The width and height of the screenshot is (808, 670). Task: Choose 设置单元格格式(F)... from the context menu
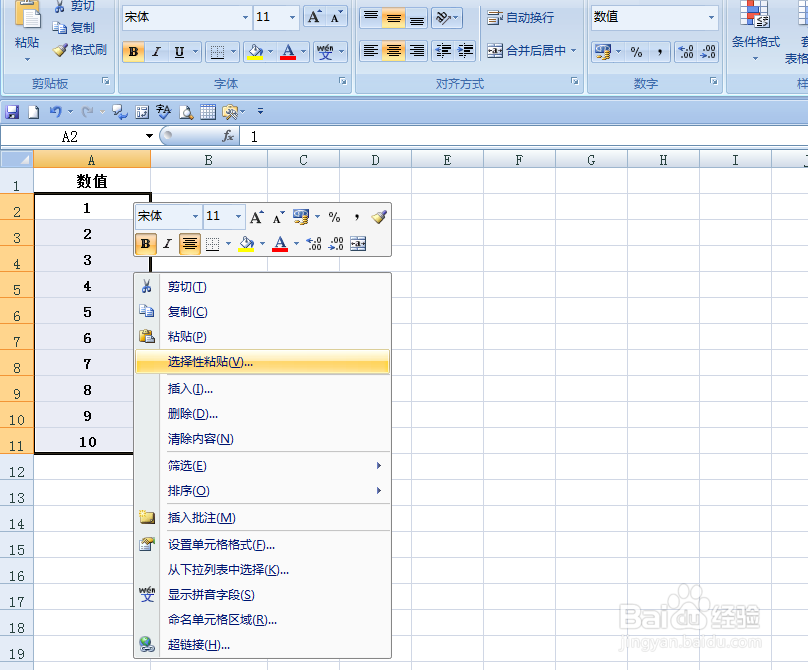pyautogui.click(x=262, y=544)
